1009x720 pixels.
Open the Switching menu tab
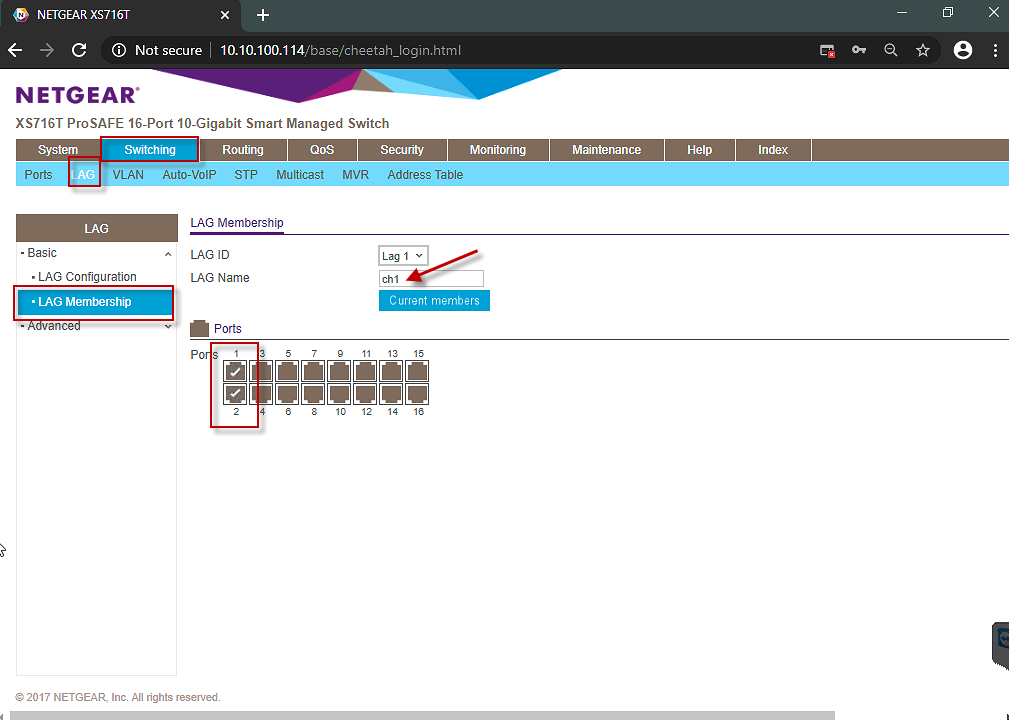150,150
